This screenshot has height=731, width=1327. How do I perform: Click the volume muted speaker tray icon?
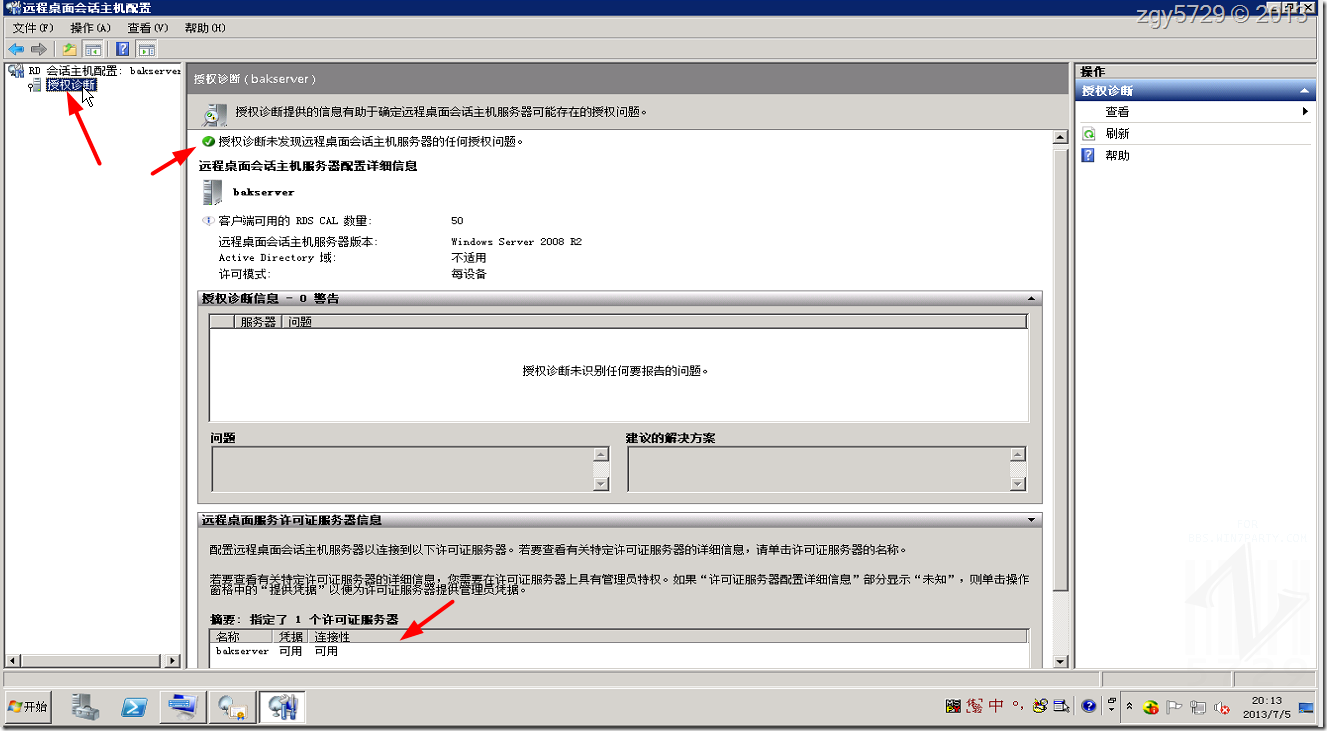pyautogui.click(x=1222, y=708)
